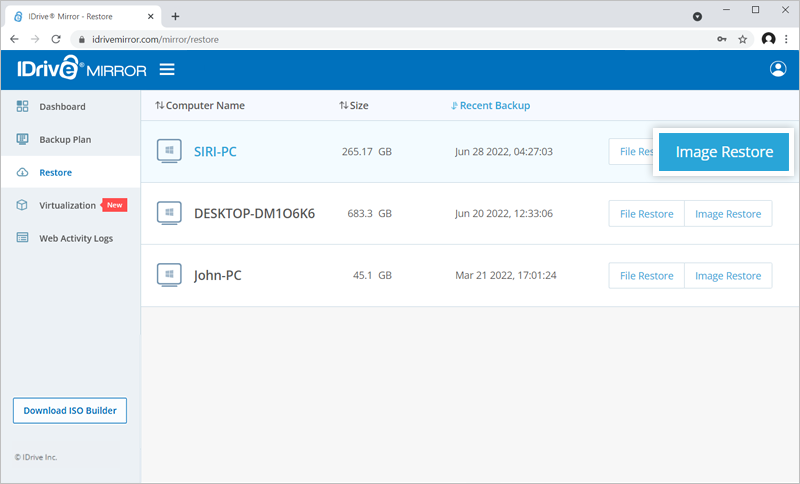Click the Web Activity Logs list icon
The height and width of the screenshot is (484, 800).
pos(22,238)
